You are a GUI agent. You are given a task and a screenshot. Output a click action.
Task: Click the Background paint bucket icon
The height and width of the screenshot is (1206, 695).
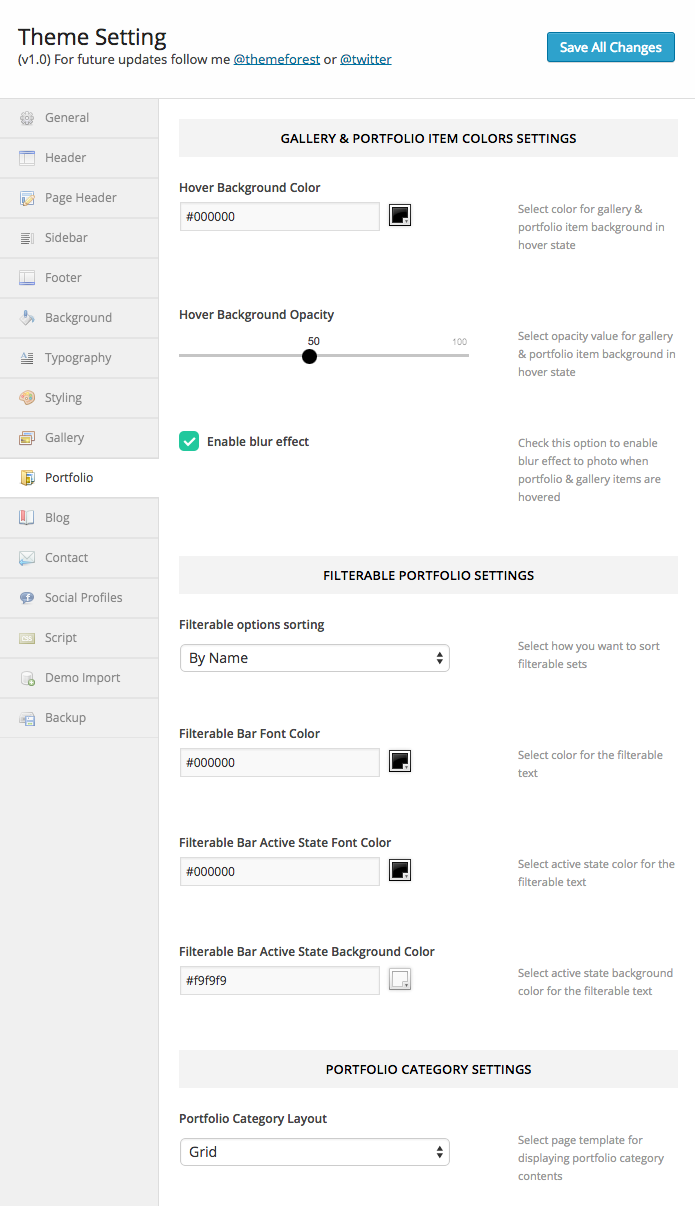27,318
